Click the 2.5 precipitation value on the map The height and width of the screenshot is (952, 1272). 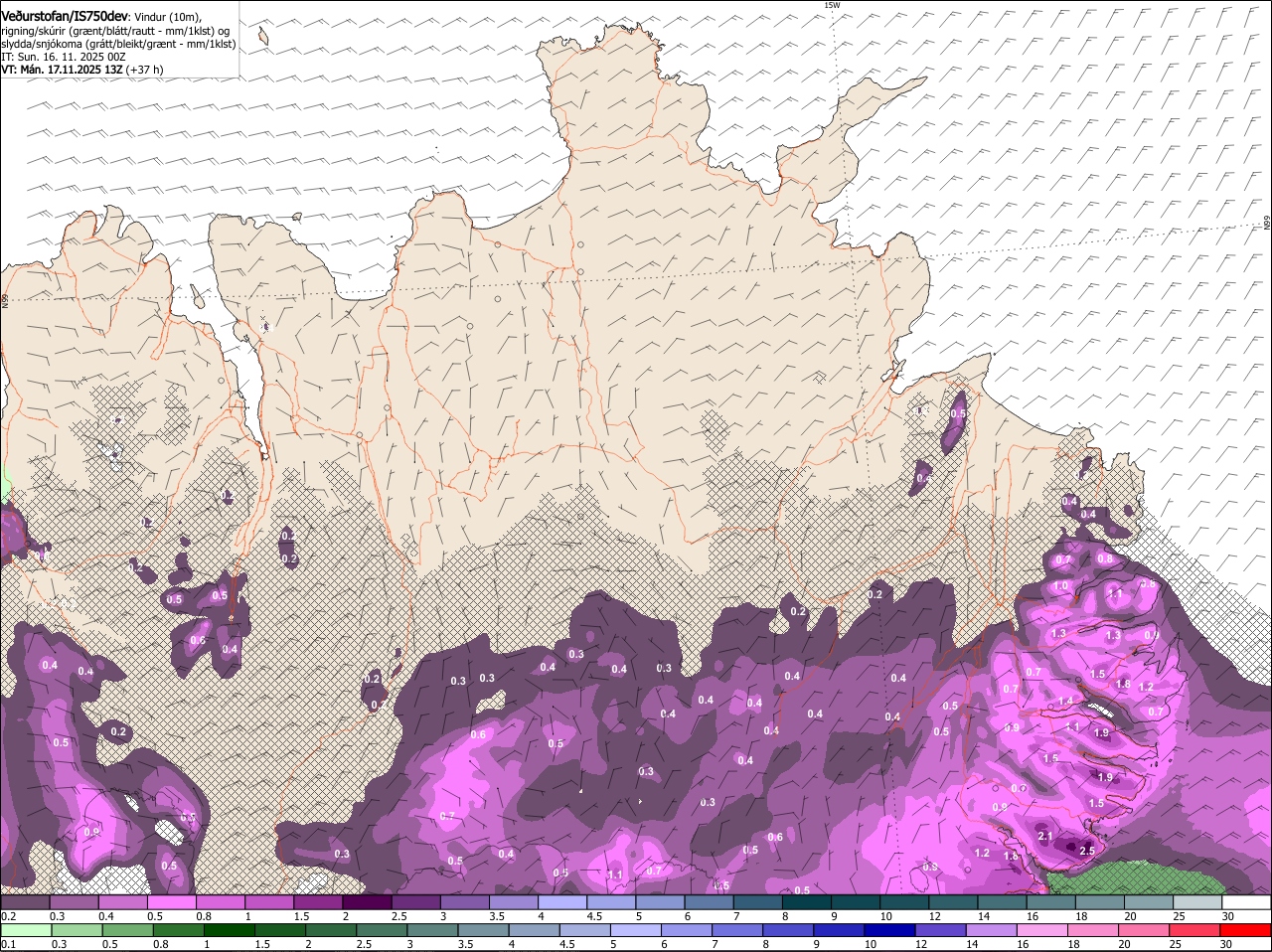1087,851
